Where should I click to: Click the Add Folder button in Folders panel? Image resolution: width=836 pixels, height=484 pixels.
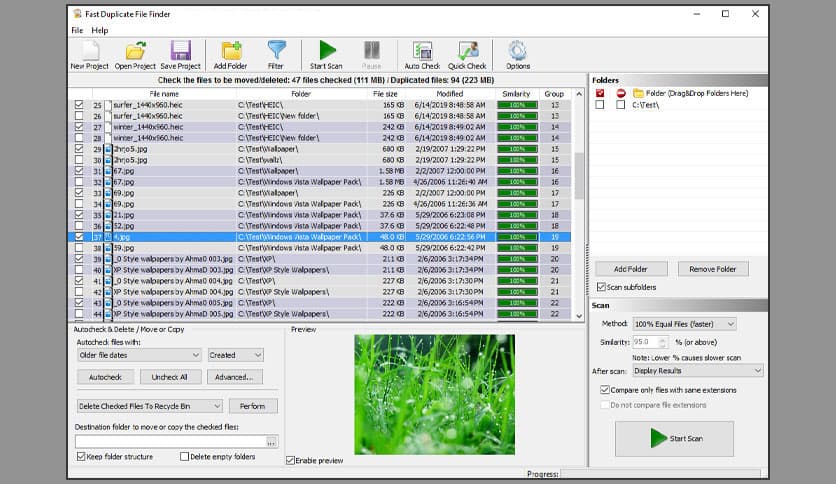(631, 269)
